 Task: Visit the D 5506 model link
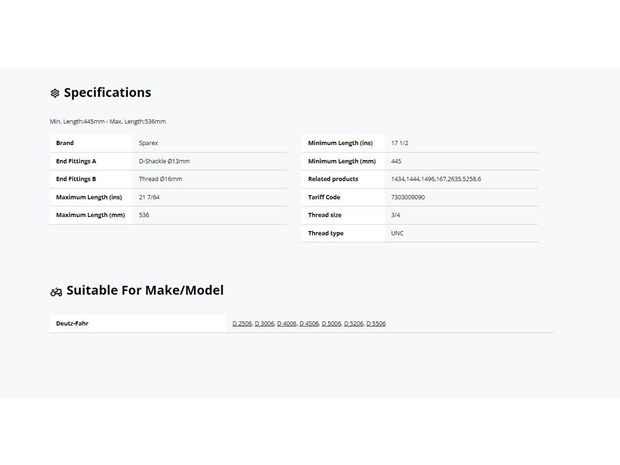376,323
